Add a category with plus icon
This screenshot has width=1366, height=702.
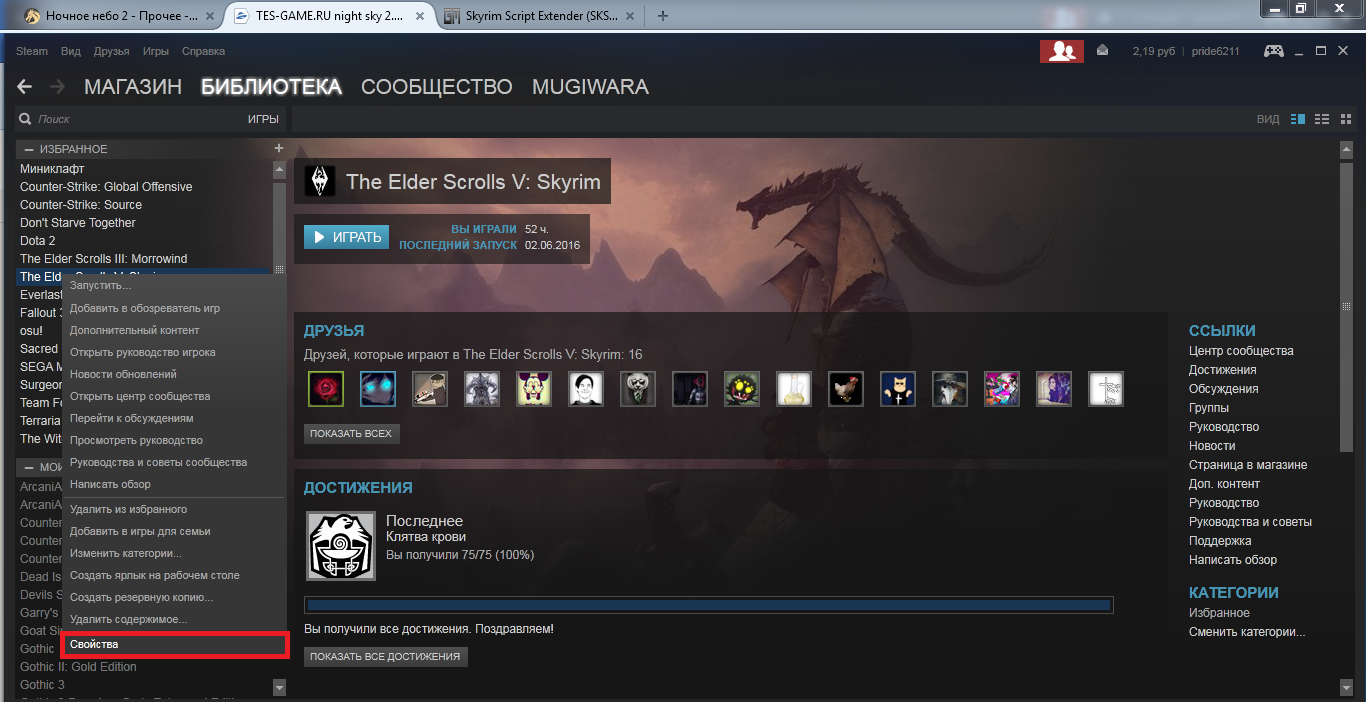tap(279, 148)
